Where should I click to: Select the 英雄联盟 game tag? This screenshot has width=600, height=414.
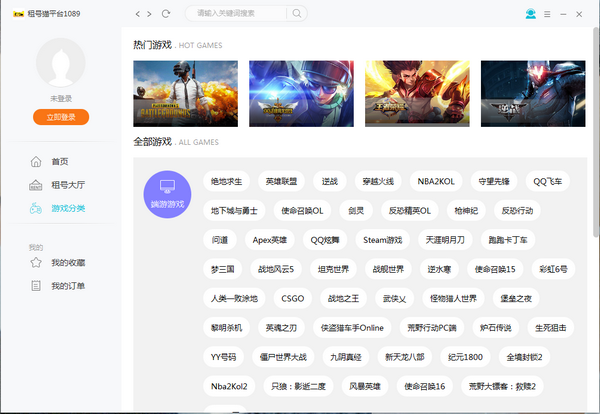281,181
